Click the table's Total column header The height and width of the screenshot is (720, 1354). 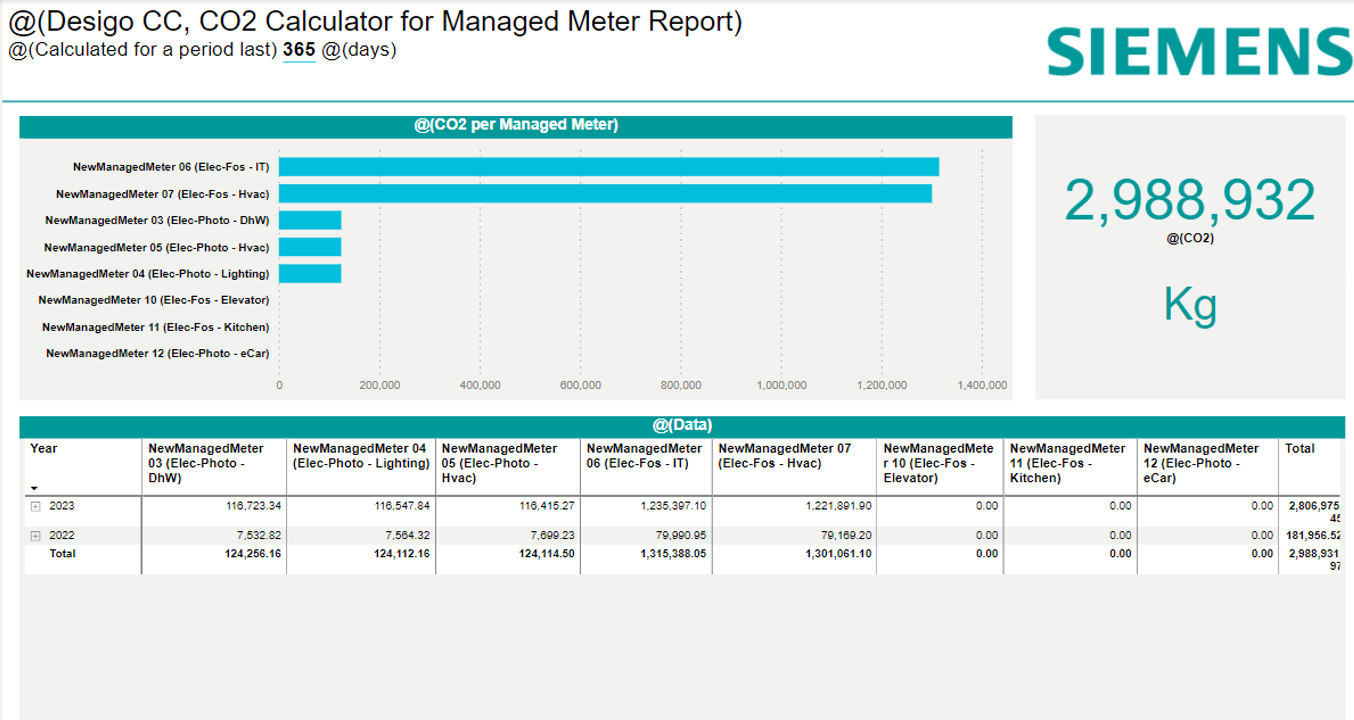(x=1300, y=449)
